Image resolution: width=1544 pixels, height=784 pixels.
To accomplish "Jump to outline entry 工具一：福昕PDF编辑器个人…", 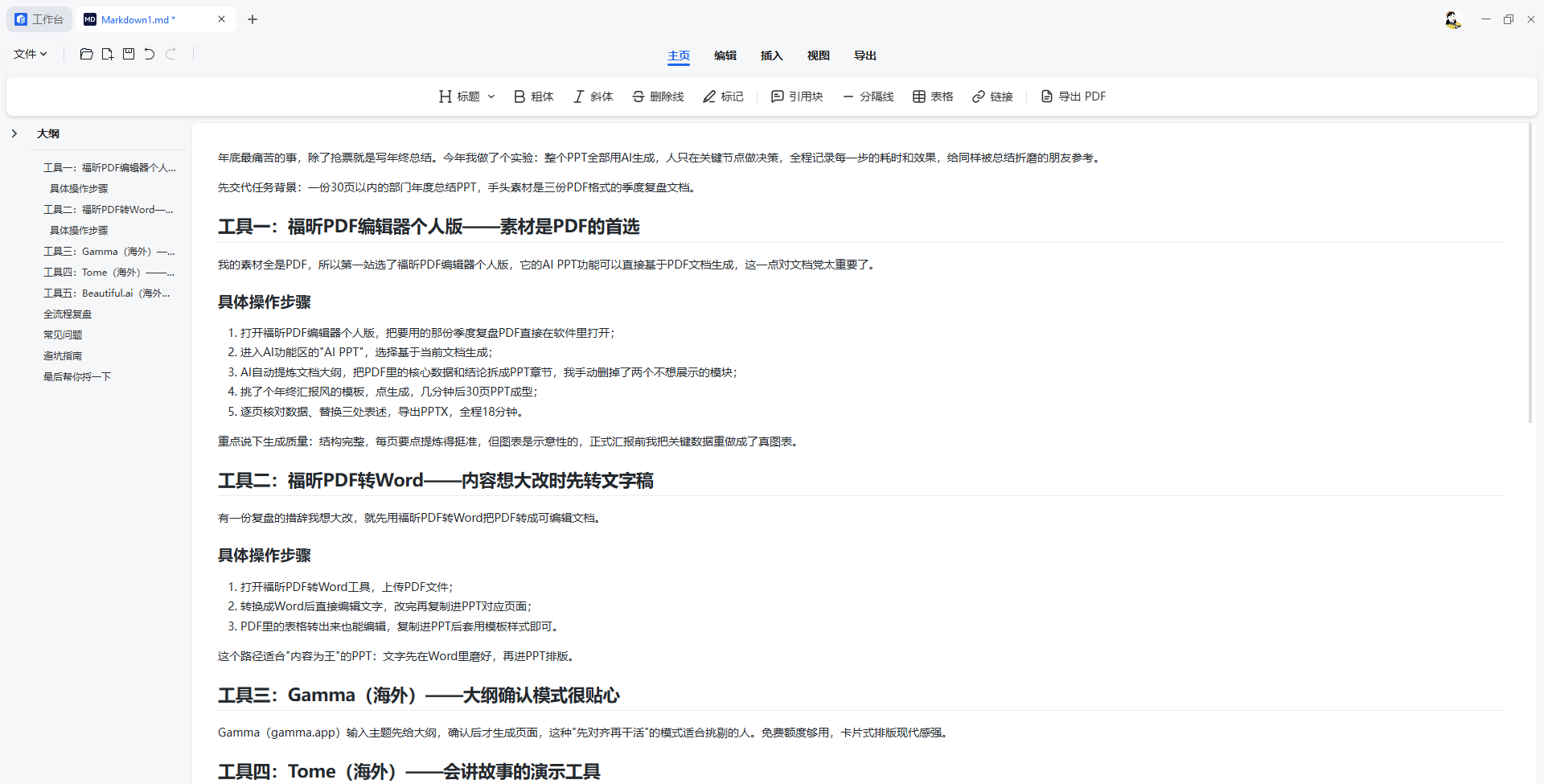I will point(109,167).
